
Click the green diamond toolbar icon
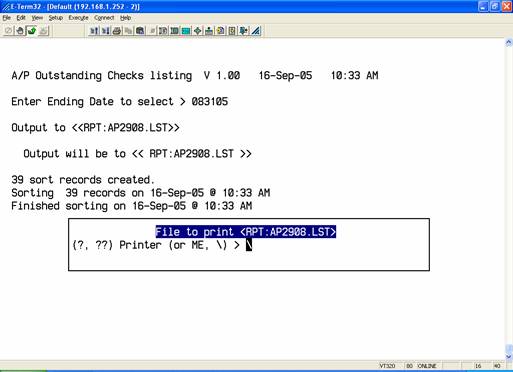(198, 31)
